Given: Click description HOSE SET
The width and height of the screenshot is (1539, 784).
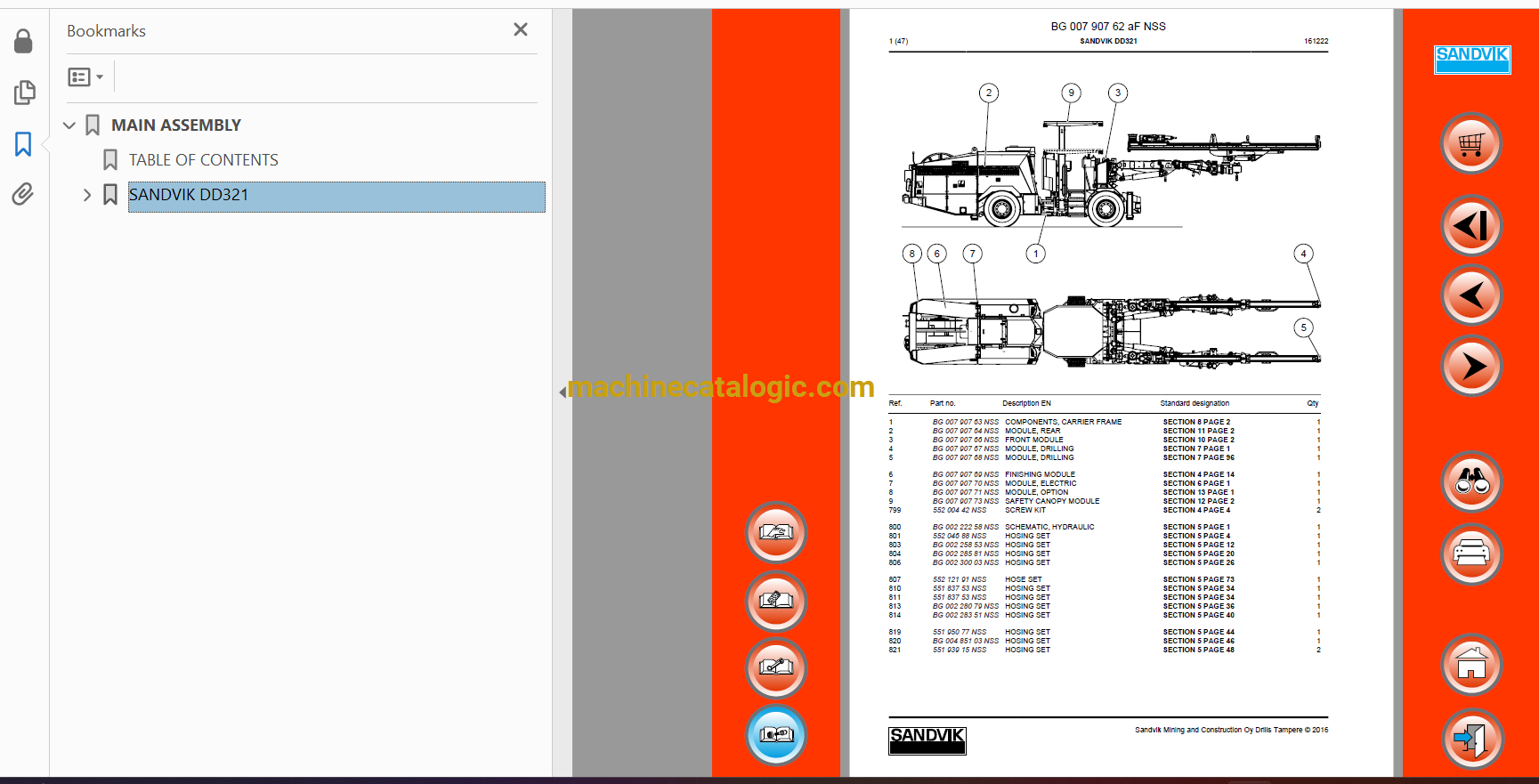Looking at the screenshot, I should pos(1024,579).
